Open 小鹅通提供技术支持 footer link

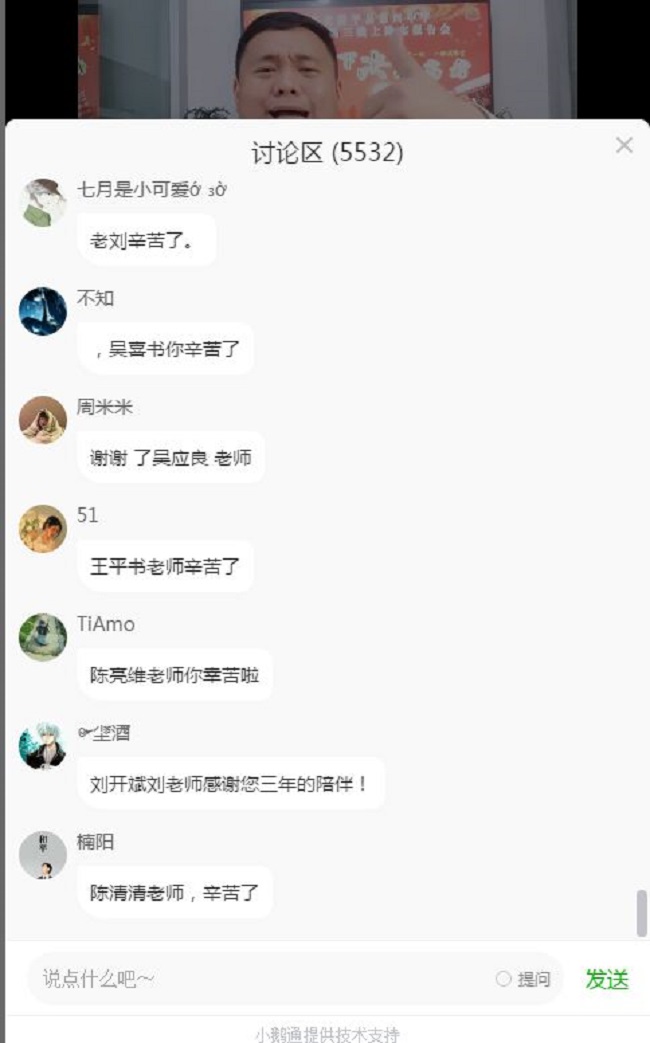click(x=327, y=1034)
